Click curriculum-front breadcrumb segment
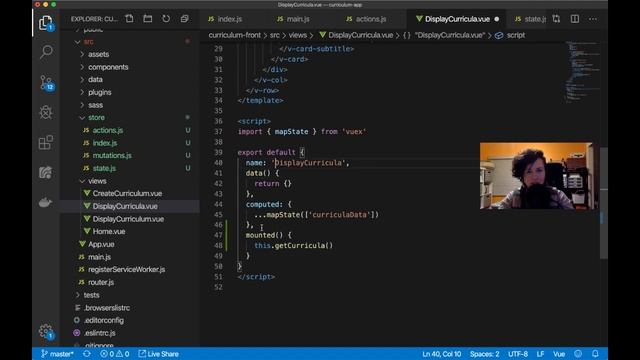The width and height of the screenshot is (640, 360). pyautogui.click(x=234, y=35)
